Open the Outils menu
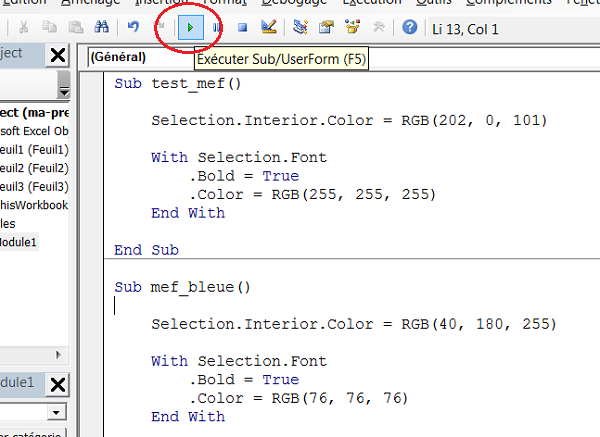The image size is (600, 437). coord(434,2)
